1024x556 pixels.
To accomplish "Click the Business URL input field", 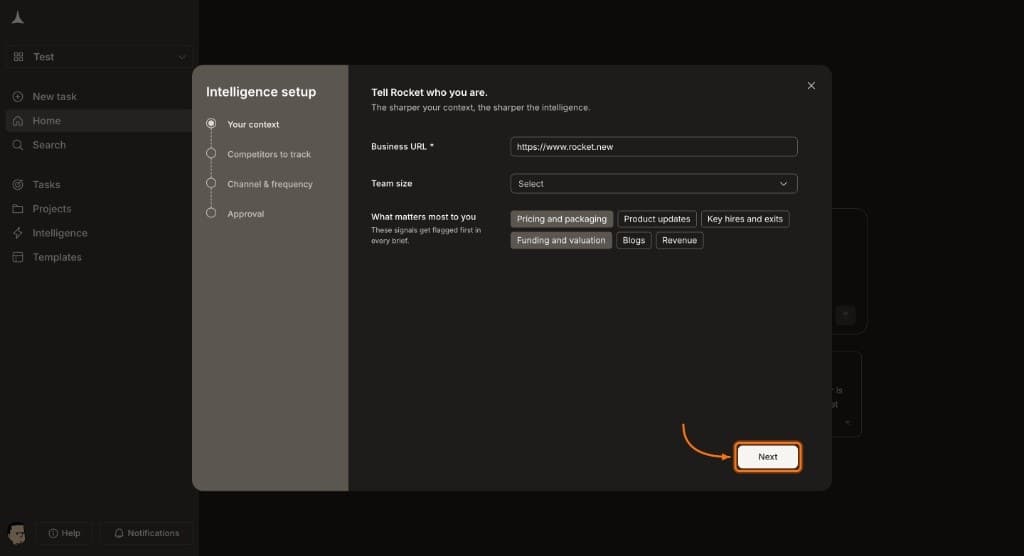I will coord(654,147).
